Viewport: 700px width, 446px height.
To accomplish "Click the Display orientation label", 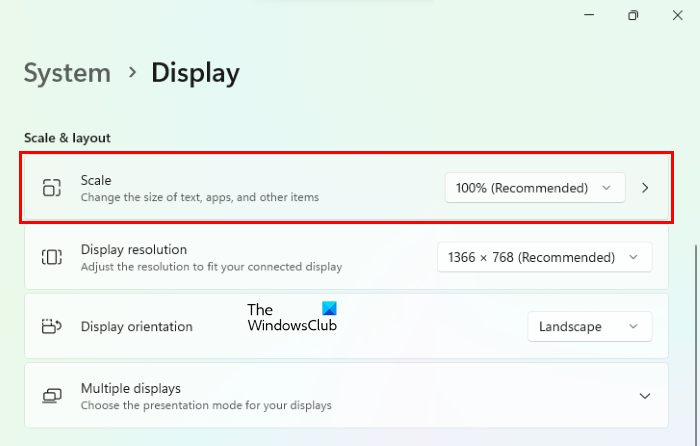I will (x=136, y=326).
